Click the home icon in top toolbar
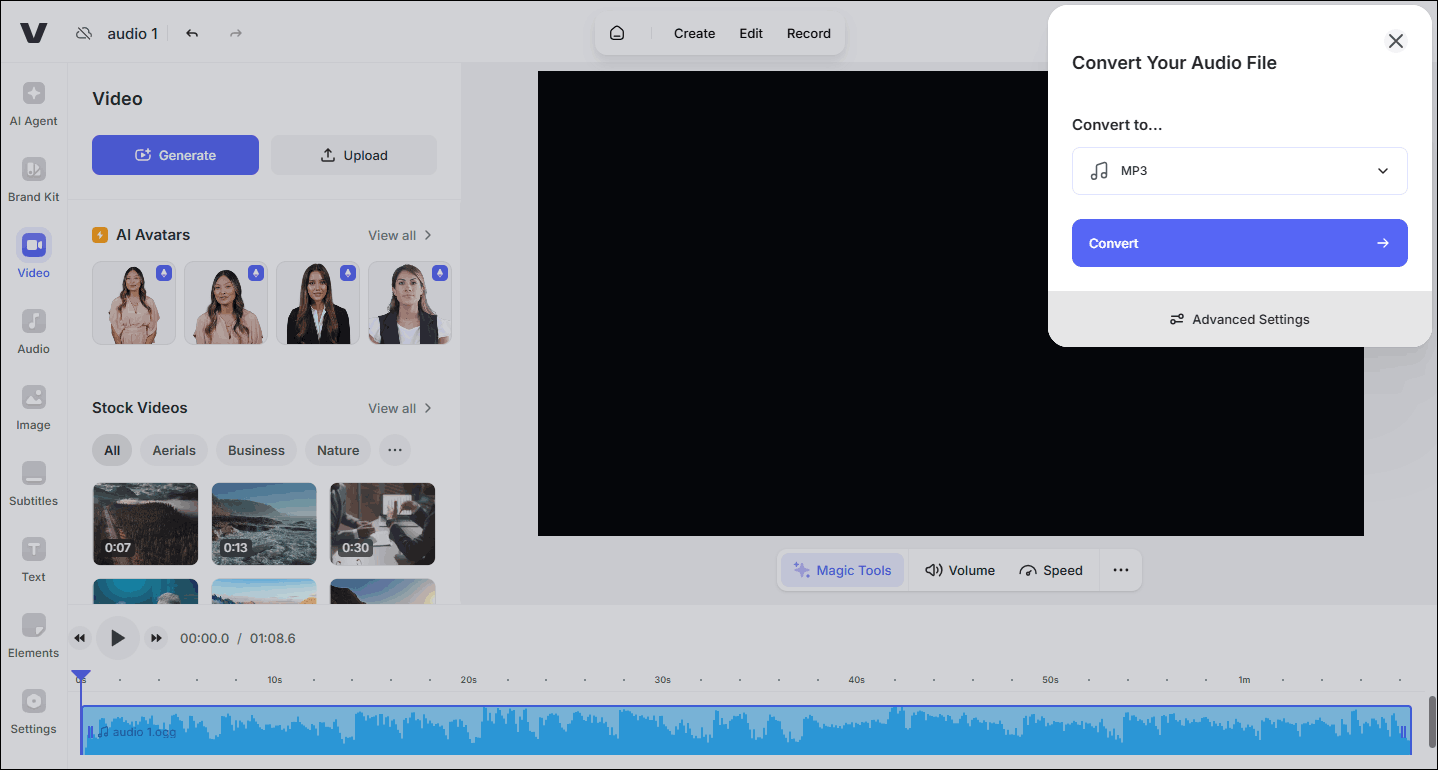Screen dimensions: 1438x770 tap(617, 33)
